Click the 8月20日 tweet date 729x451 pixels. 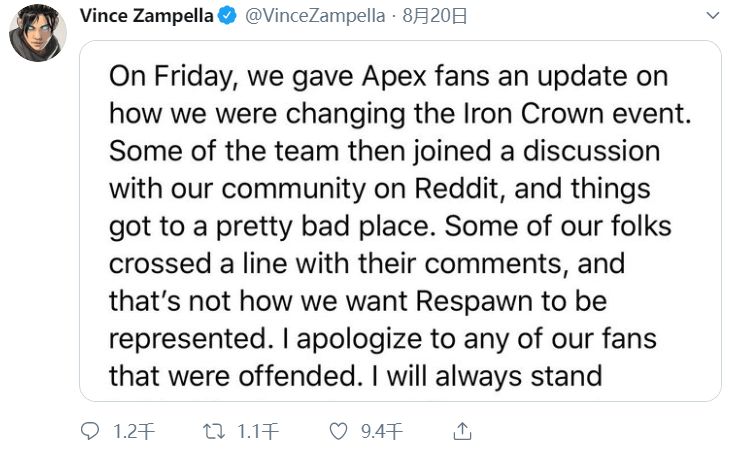pyautogui.click(x=421, y=18)
